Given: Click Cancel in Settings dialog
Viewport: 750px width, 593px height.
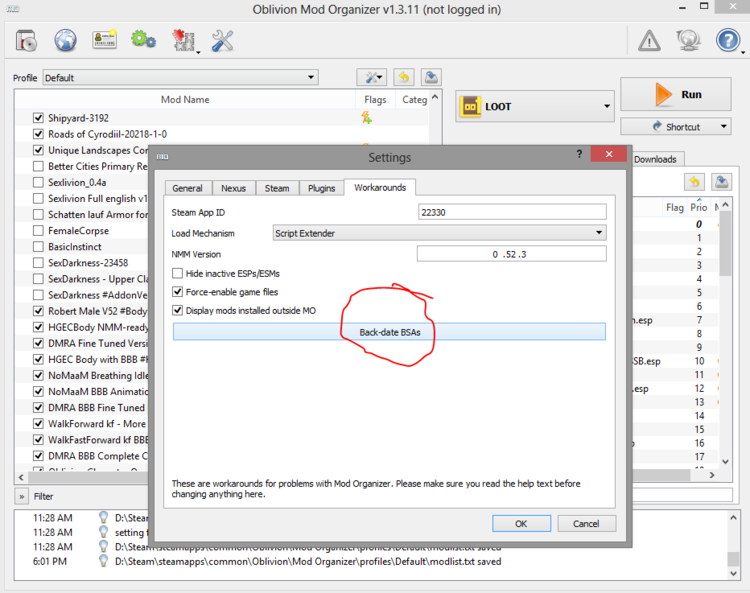Looking at the screenshot, I should [x=586, y=524].
